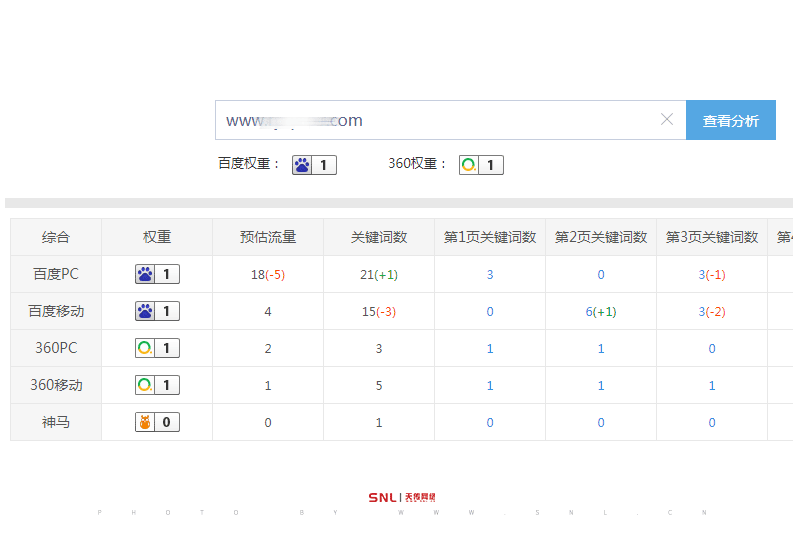Click the Baidu weight paw badge under search
Image resolution: width=800 pixels, height=533 pixels.
click(x=314, y=165)
